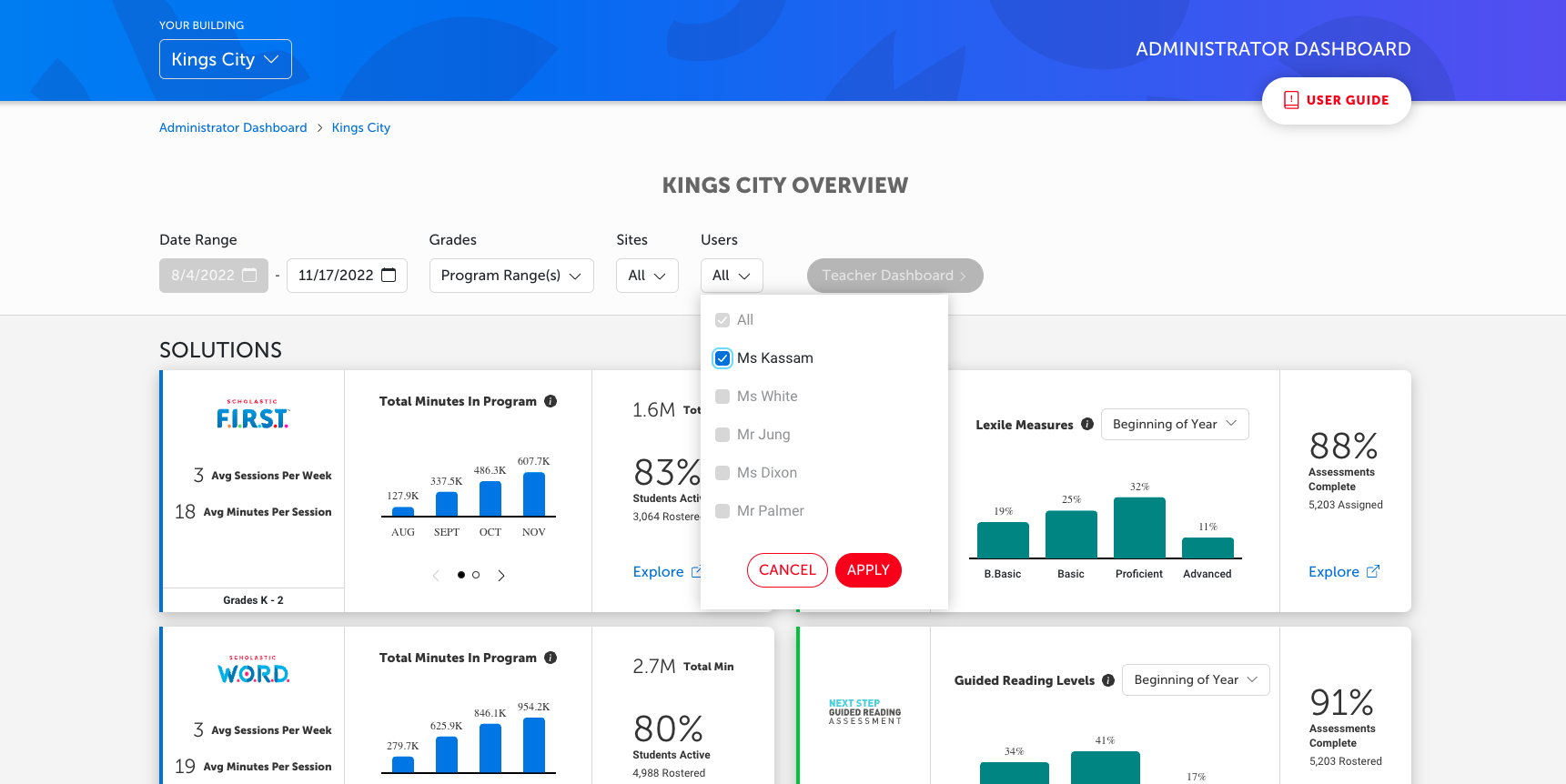The width and height of the screenshot is (1566, 784).
Task: Click the 41% bar in Guided Reading chart
Action: (x=1106, y=768)
